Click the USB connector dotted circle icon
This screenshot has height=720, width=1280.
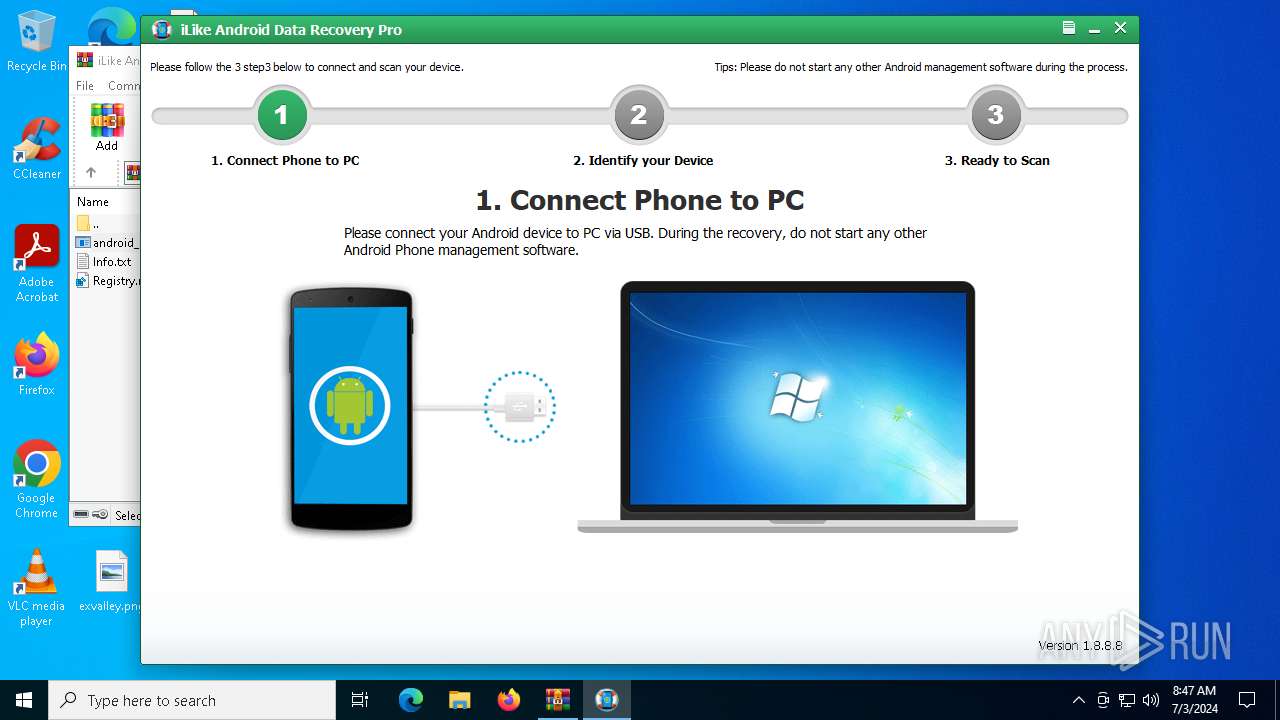(x=519, y=407)
